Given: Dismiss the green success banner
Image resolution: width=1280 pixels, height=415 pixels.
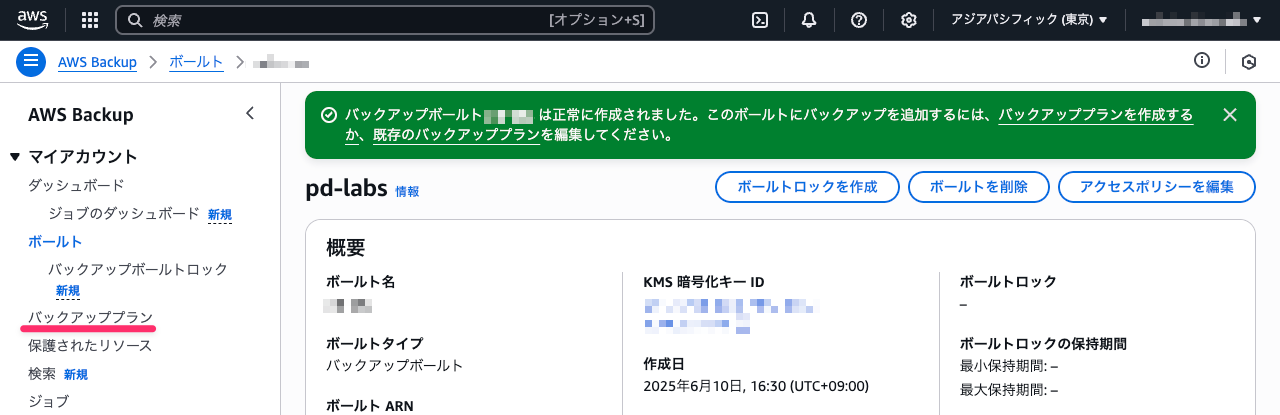Looking at the screenshot, I should point(1230,115).
